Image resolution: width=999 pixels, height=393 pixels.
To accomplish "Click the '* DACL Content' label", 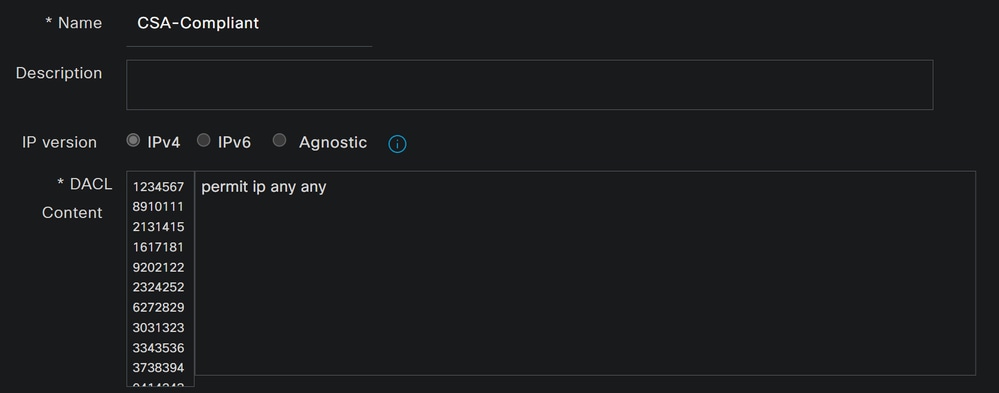I will tap(77, 198).
